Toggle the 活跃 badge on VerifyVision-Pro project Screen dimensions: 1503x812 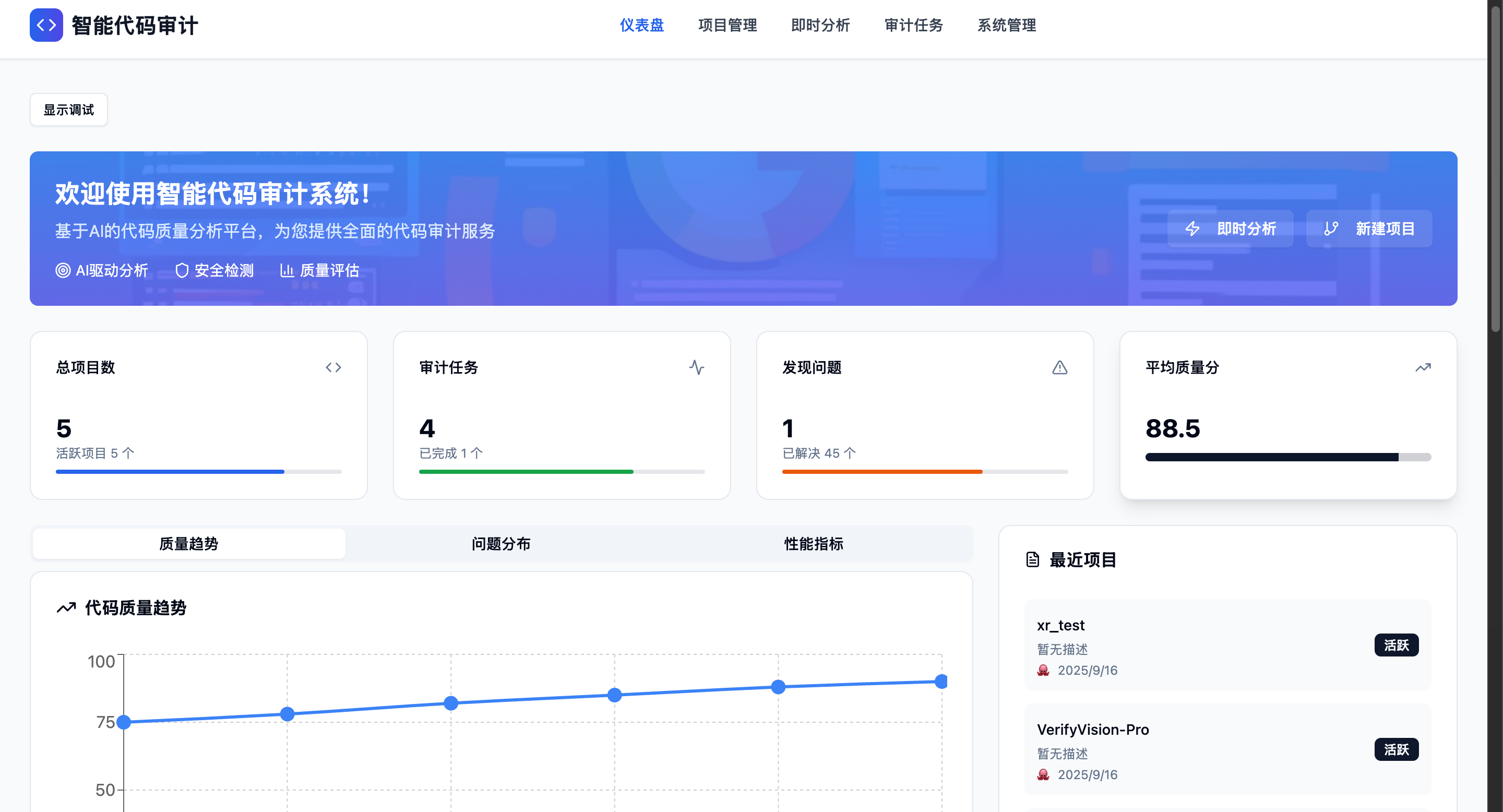click(1397, 749)
